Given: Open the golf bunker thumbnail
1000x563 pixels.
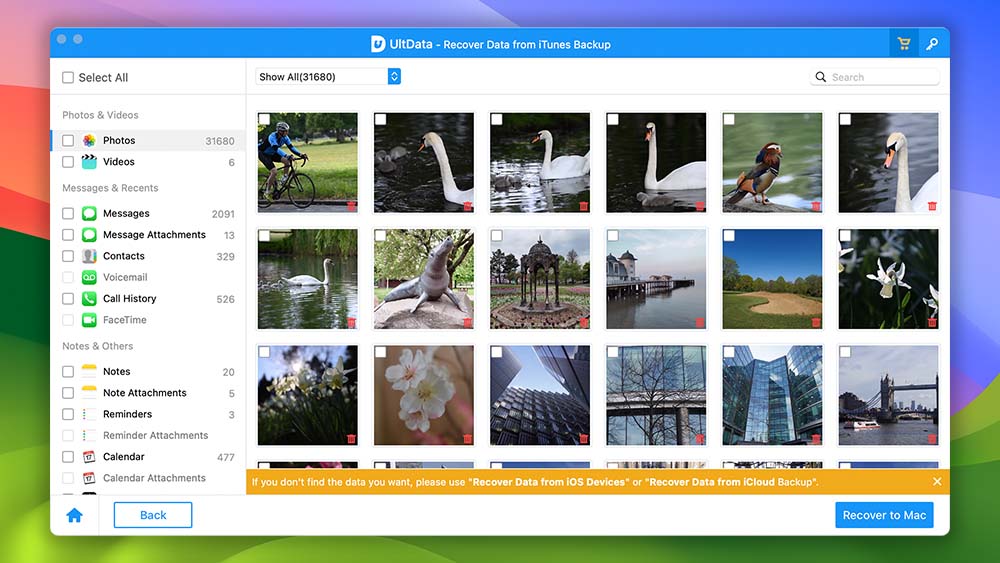Looking at the screenshot, I should coord(772,279).
